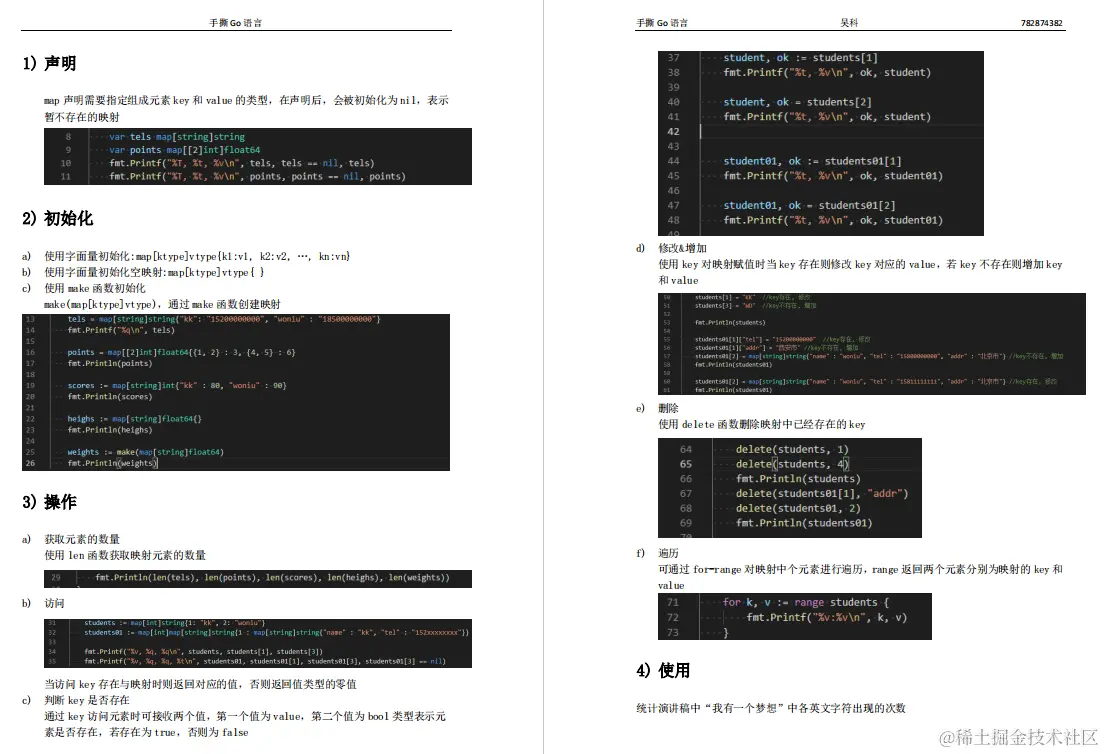Image resolution: width=1105 pixels, height=754 pixels.
Task: Click code line 22 "heighs := map[string]float64{}"
Action: [135, 419]
